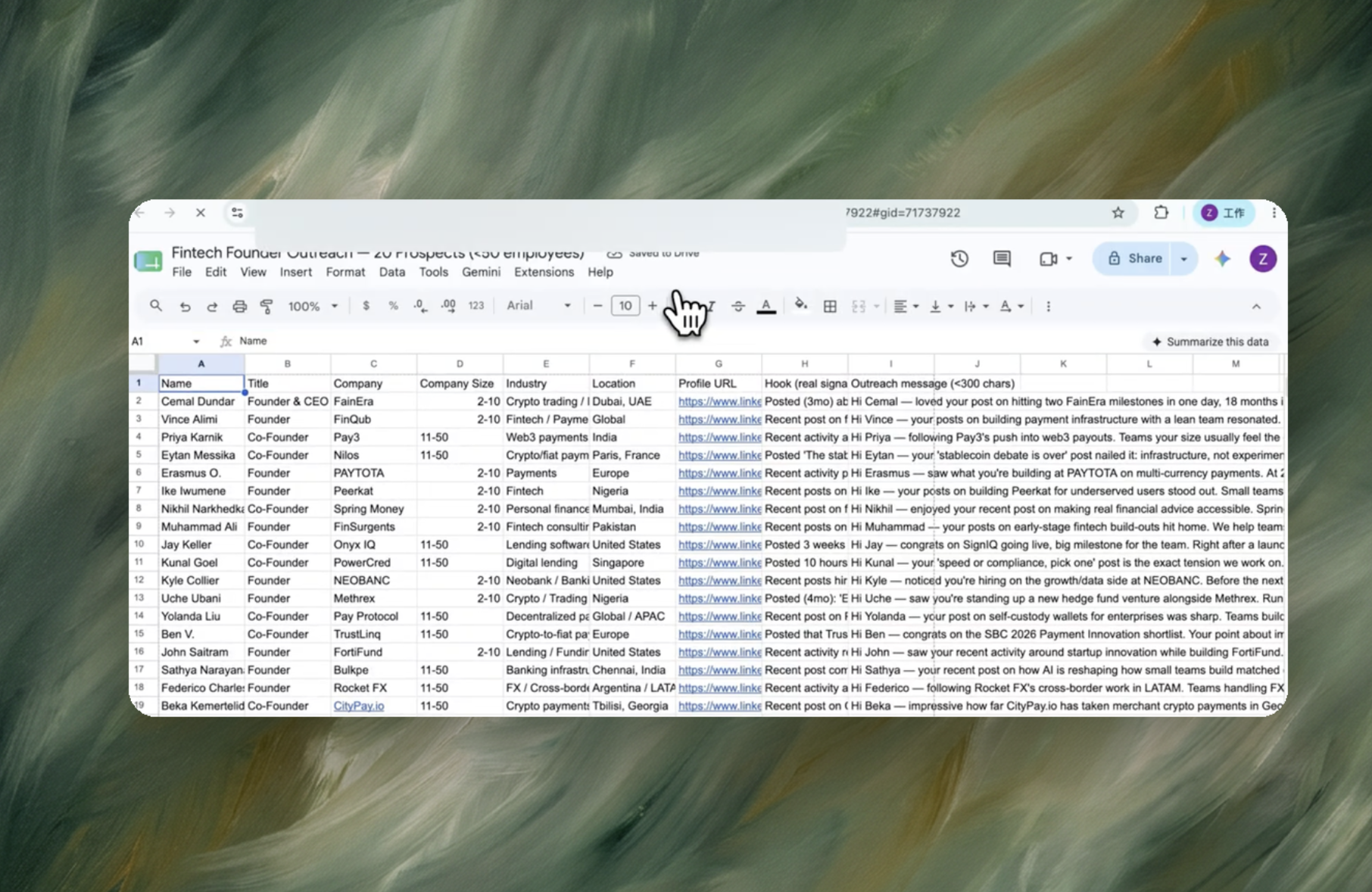
Task: Click Summarize this data
Action: coord(1210,342)
